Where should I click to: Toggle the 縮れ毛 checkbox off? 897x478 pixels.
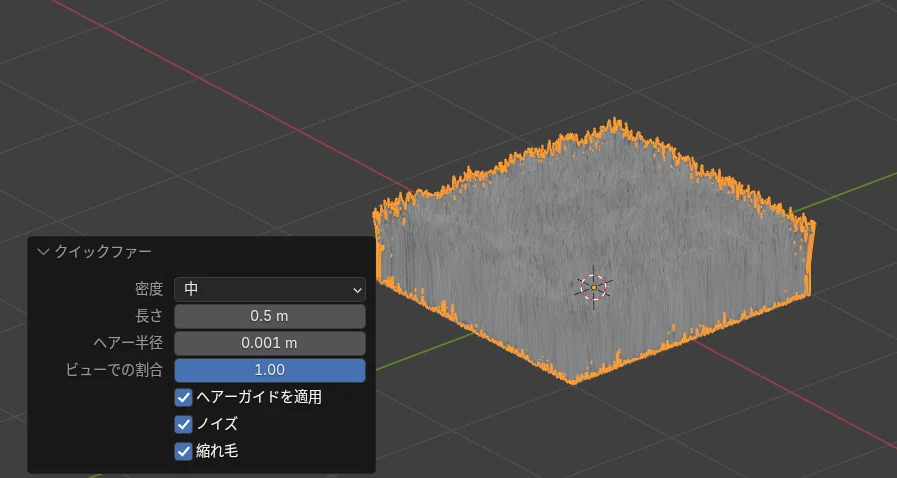(x=184, y=452)
